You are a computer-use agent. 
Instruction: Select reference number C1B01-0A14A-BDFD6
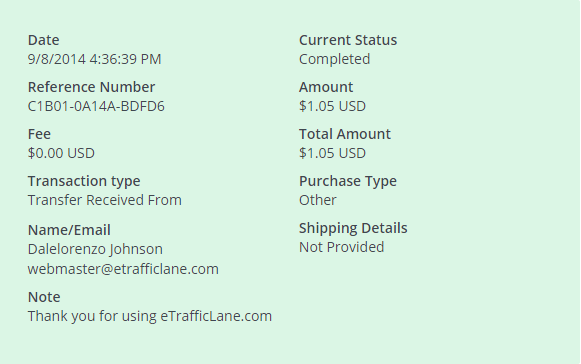96,106
